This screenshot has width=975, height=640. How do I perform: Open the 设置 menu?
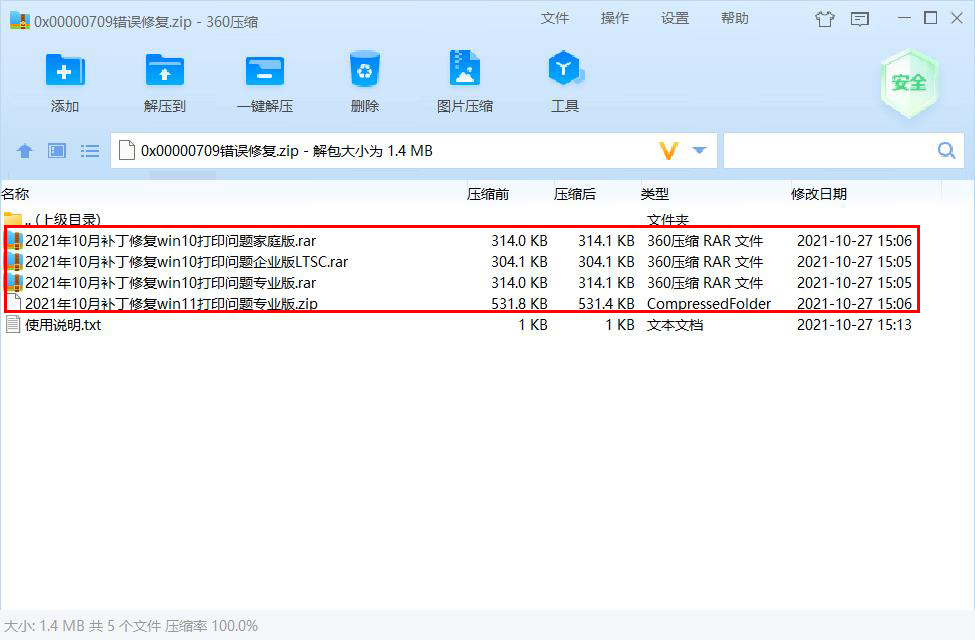(x=675, y=19)
